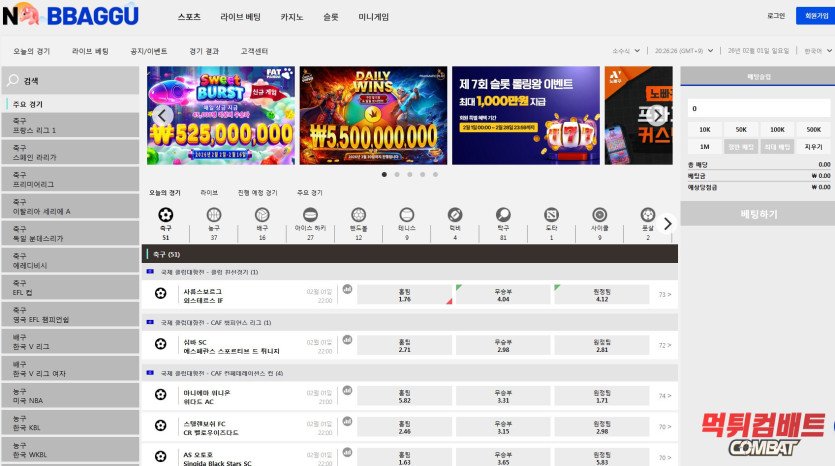835x466 pixels.
Task: Select the 축구 soccer sport icon
Action: [166, 215]
